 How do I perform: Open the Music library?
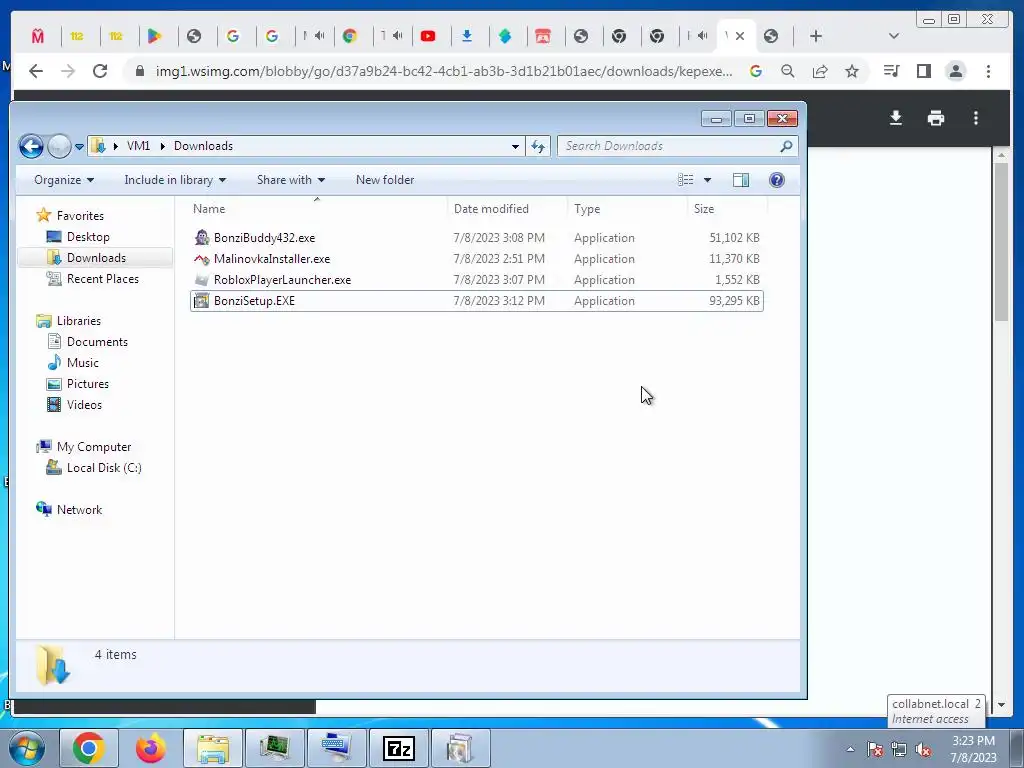click(x=82, y=362)
